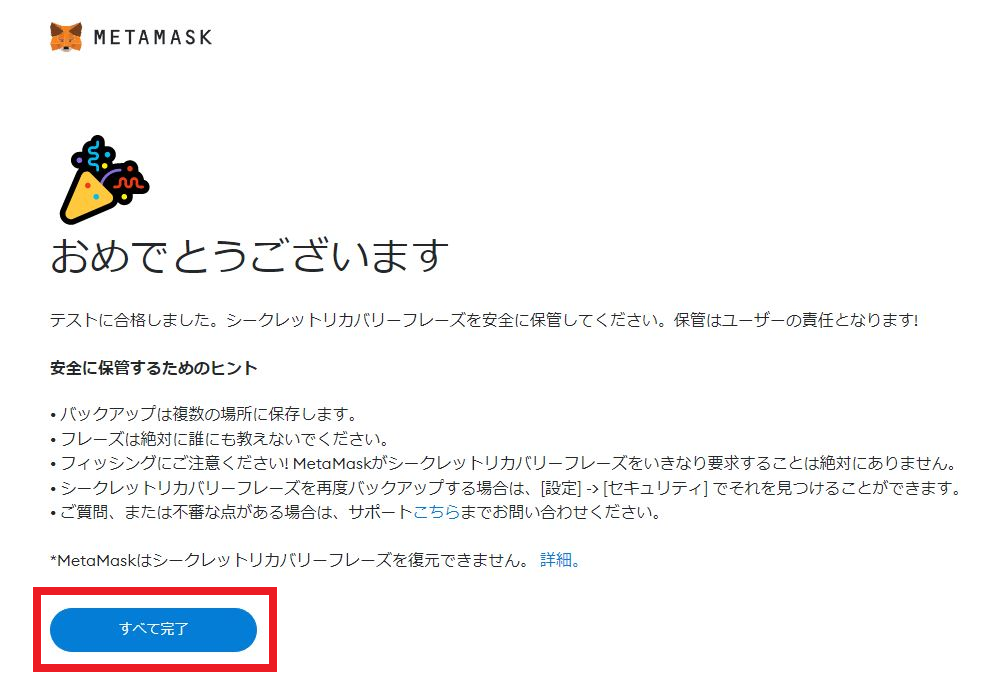Viewport: 989px width, 690px height.
Task: Click the 再度バックアップする場合 hint line
Action: 506,488
